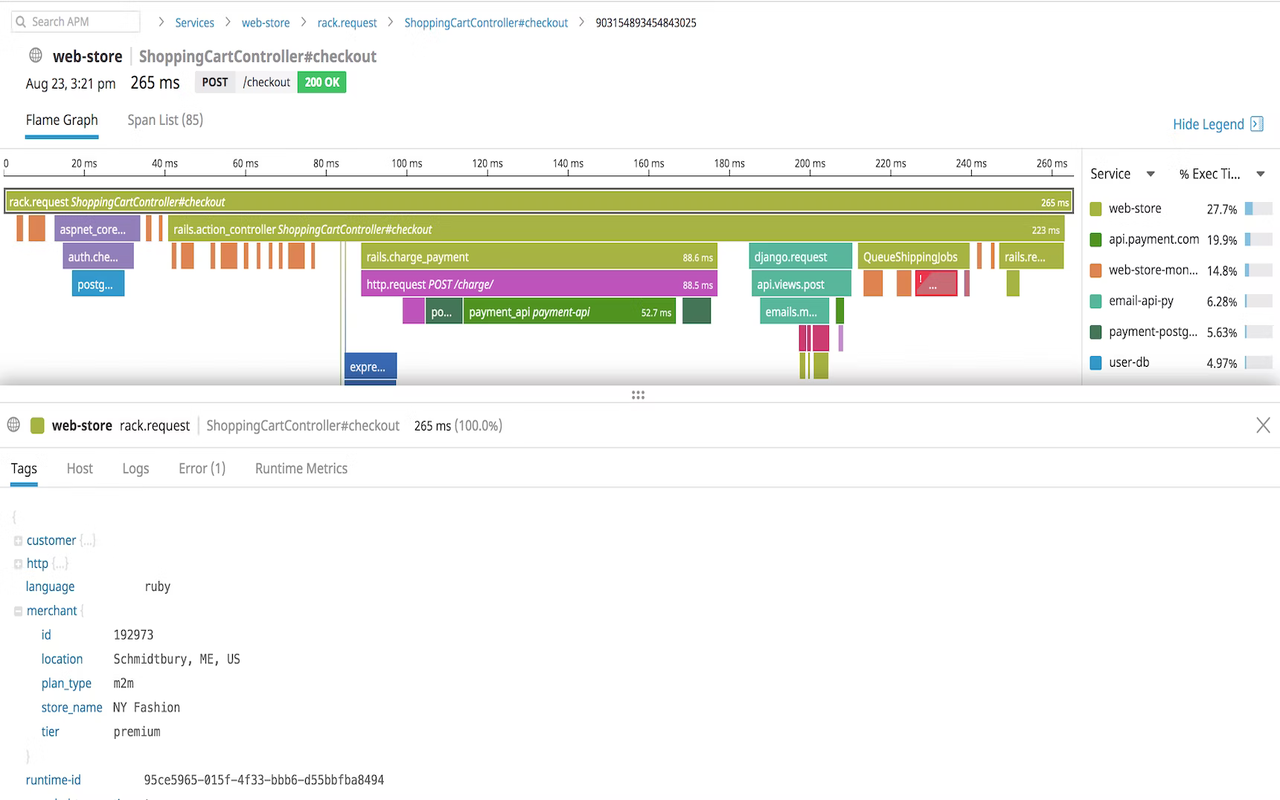Select the rack.request root span bar

538,202
